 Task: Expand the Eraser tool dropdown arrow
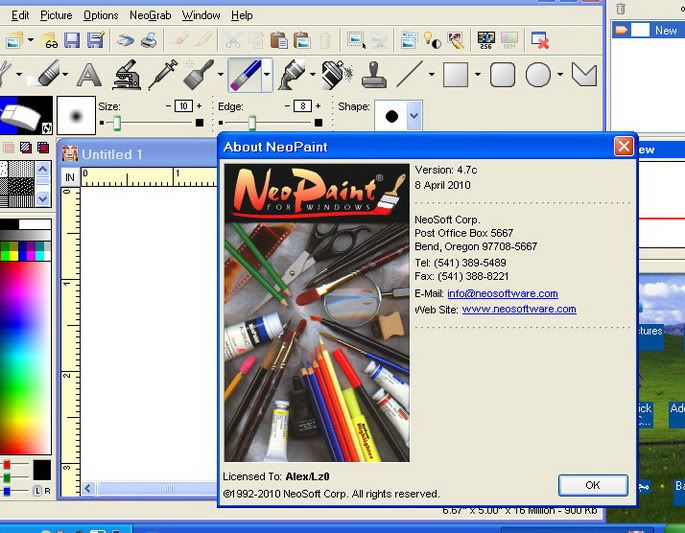[65, 75]
